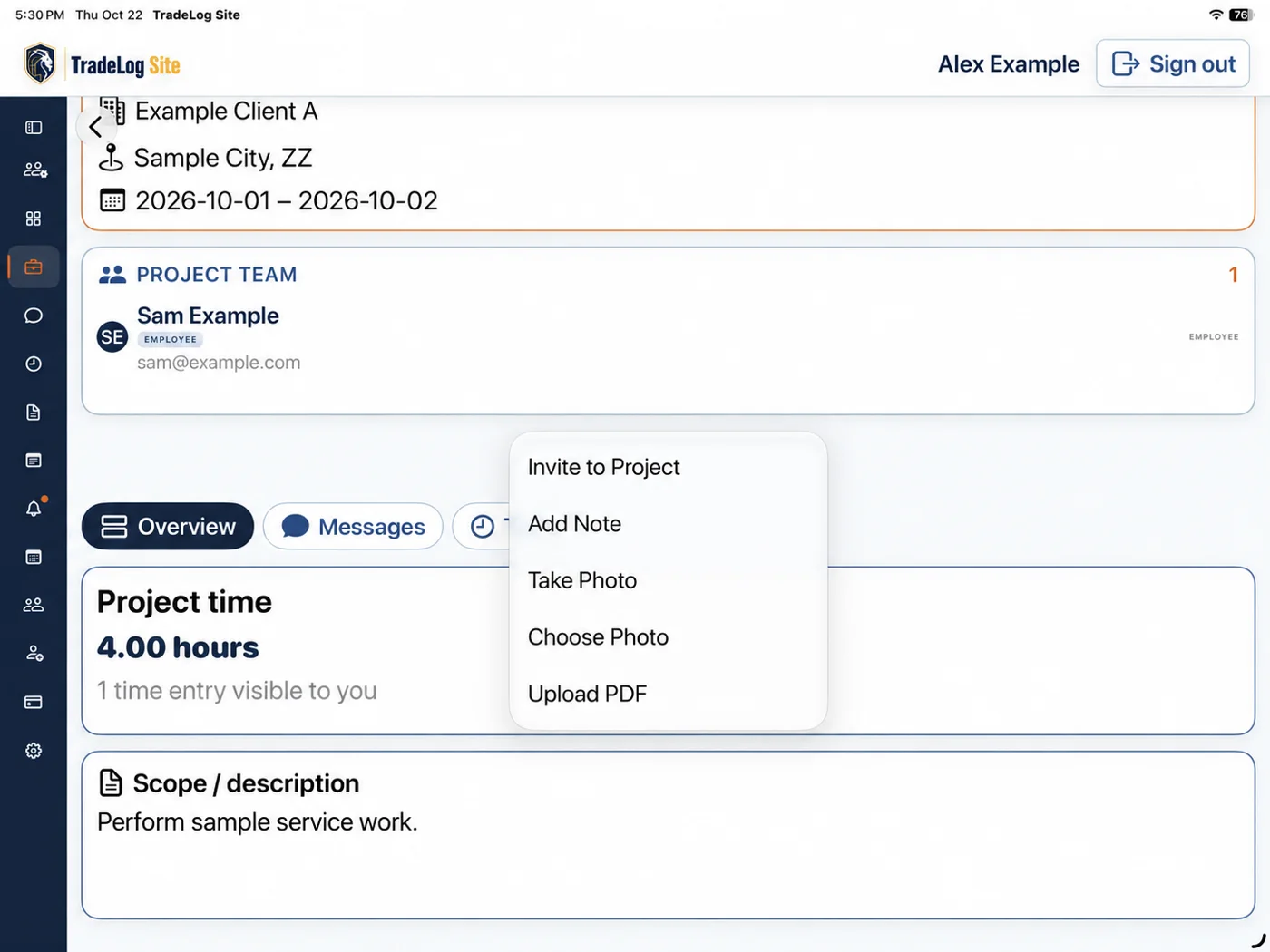This screenshot has width=1270, height=952.
Task: Click the Sign out button
Action: click(x=1172, y=63)
